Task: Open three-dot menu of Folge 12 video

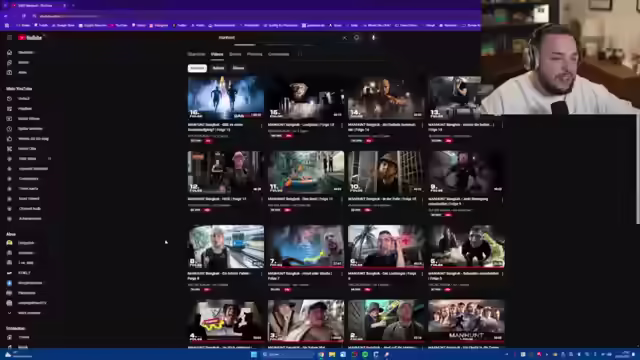Action: coord(262,200)
